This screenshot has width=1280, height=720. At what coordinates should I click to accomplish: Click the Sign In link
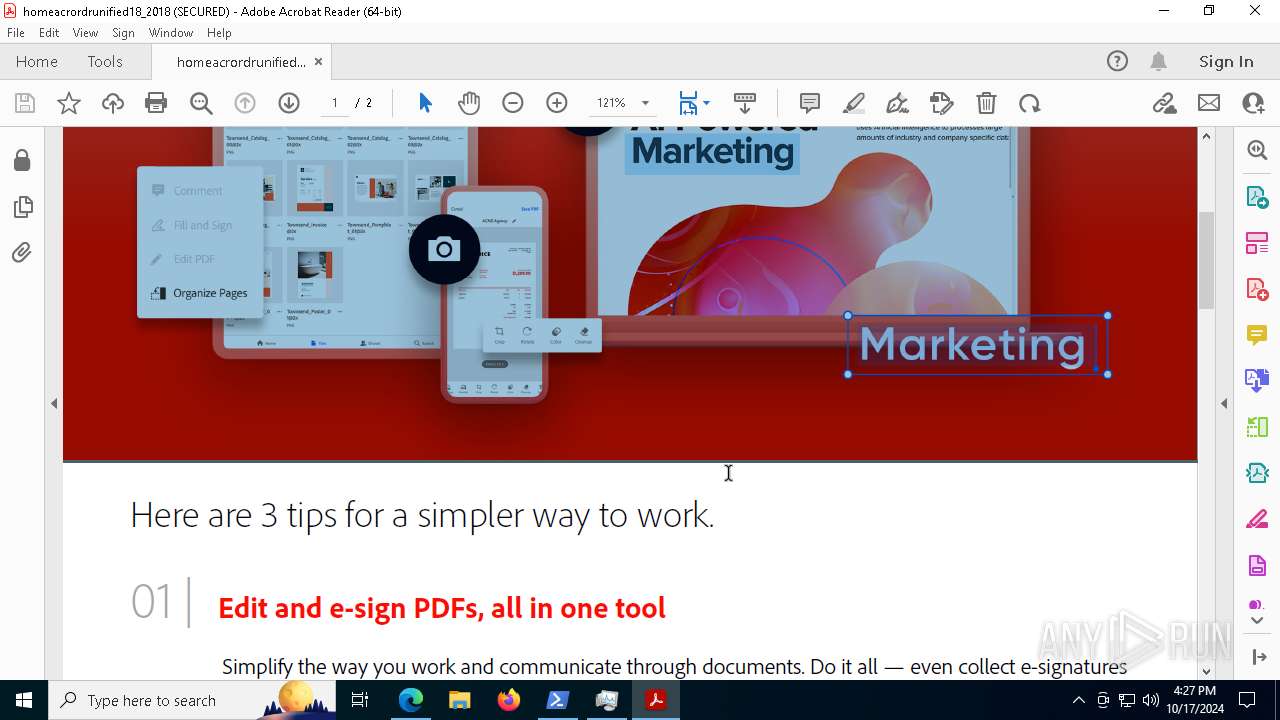(1226, 62)
